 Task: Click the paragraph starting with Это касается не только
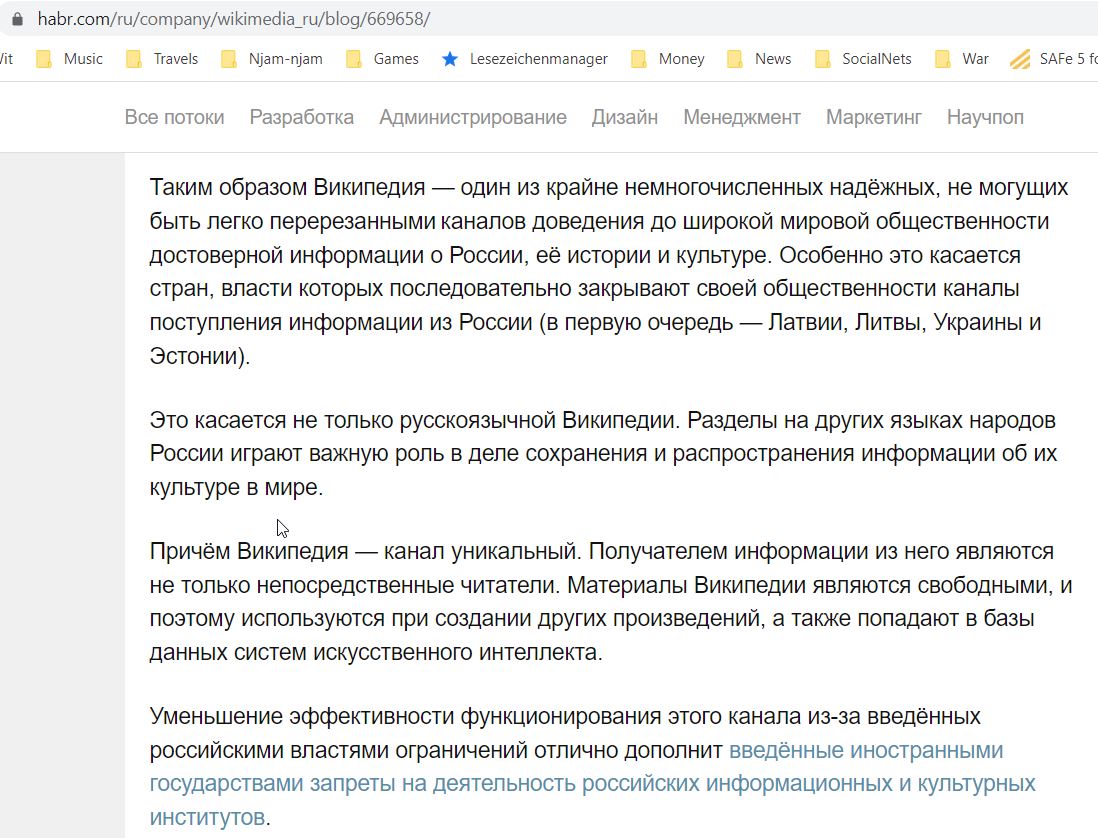(x=604, y=454)
